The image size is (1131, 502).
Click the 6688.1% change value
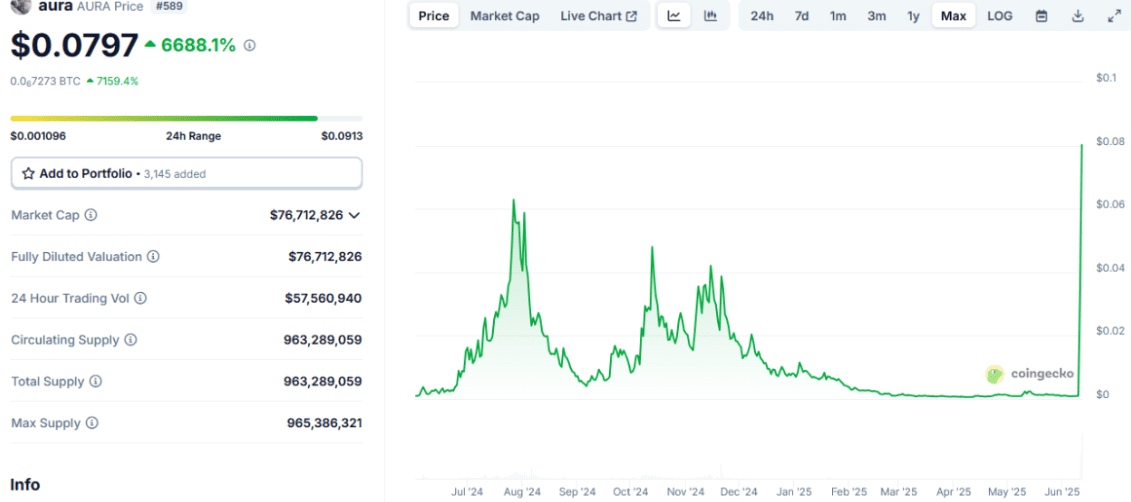pos(198,45)
